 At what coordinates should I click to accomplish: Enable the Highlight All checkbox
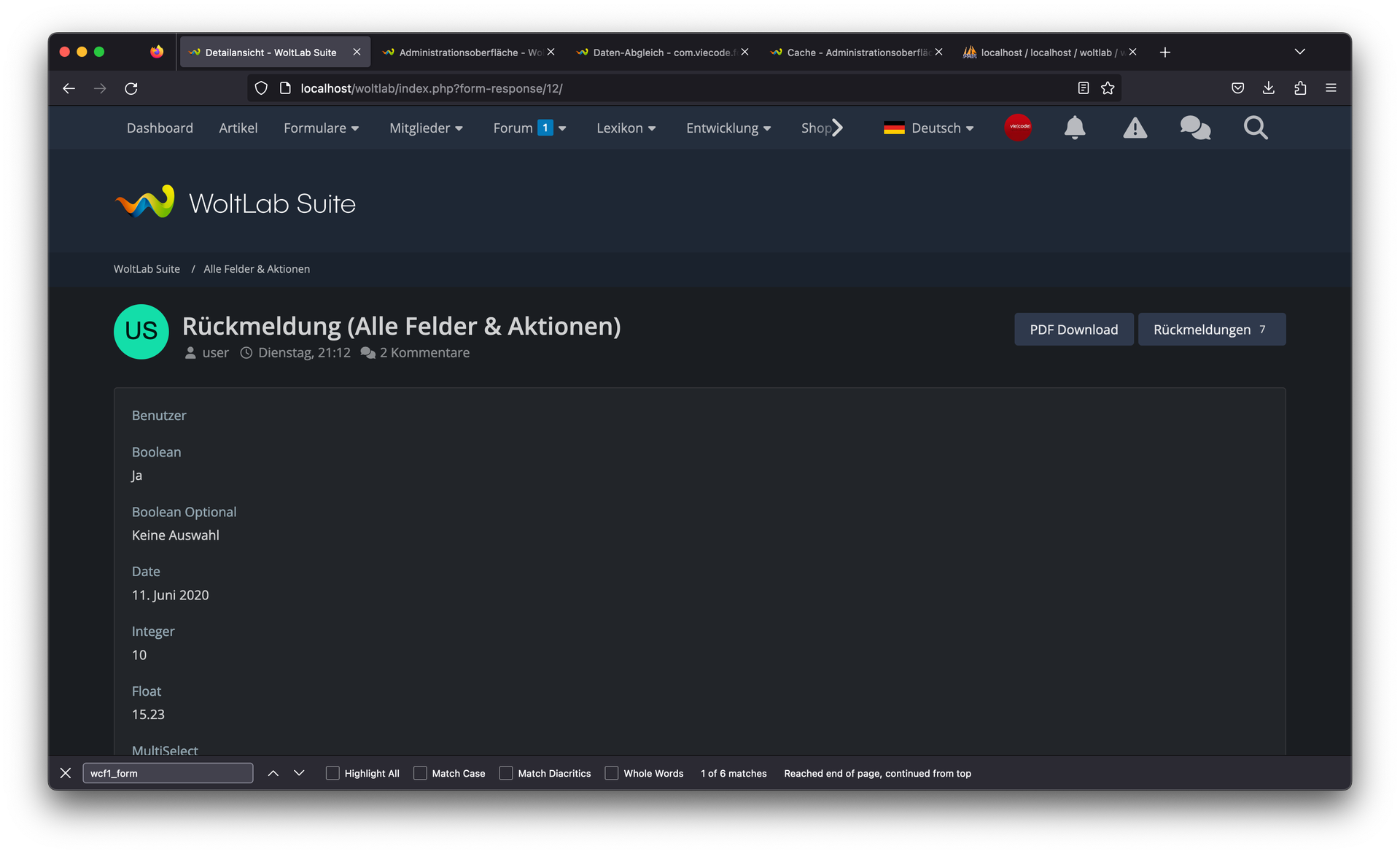pos(332,773)
